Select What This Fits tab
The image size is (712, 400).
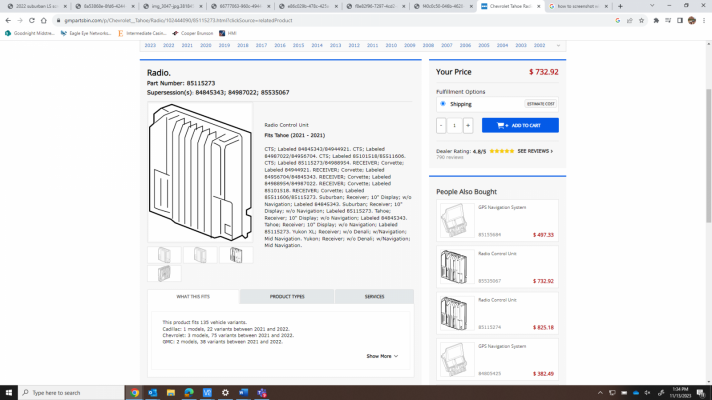pyautogui.click(x=193, y=296)
